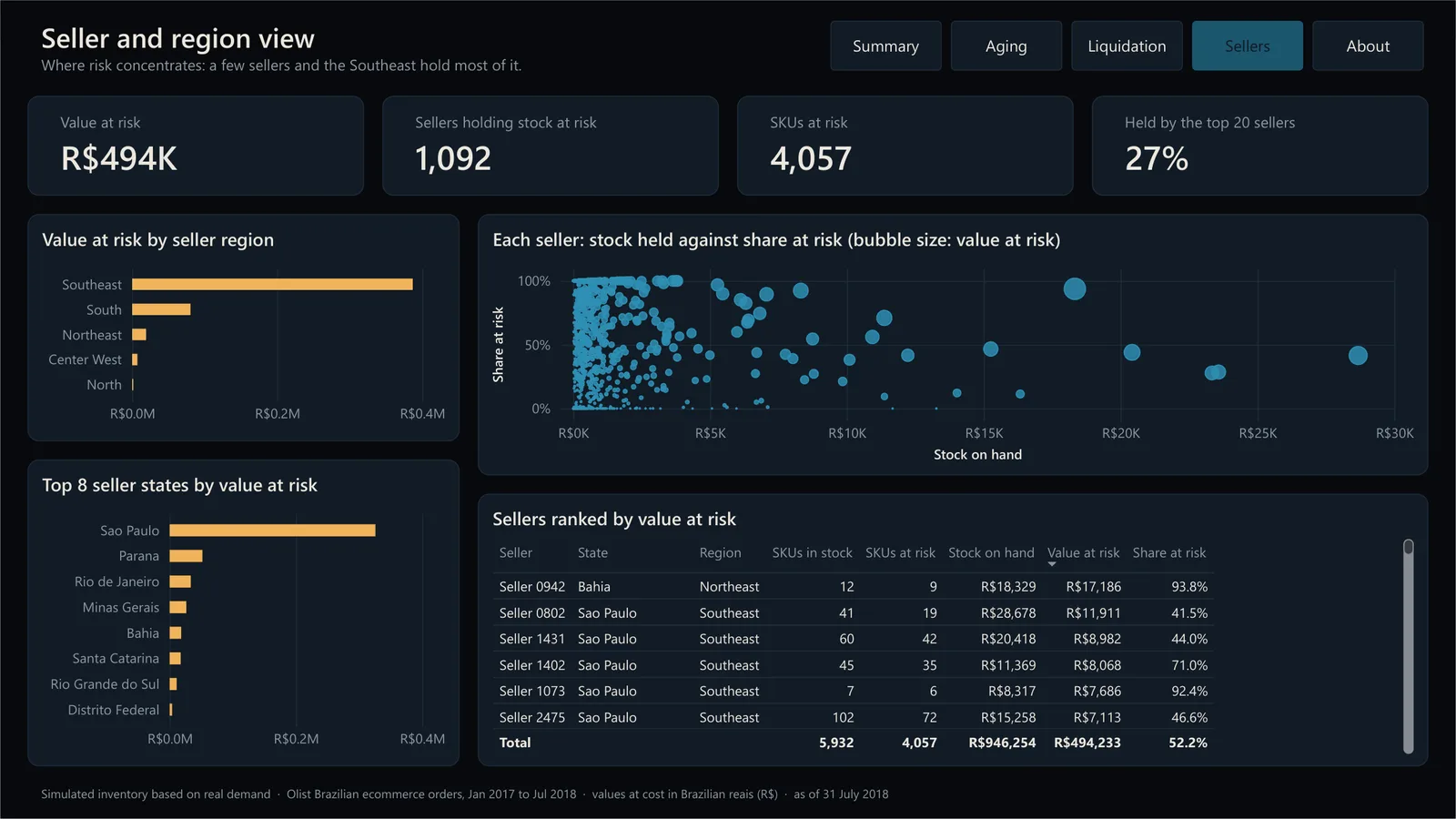Viewport: 1456px width, 819px height.
Task: Click the Distrito Federal state label
Action: 114,710
